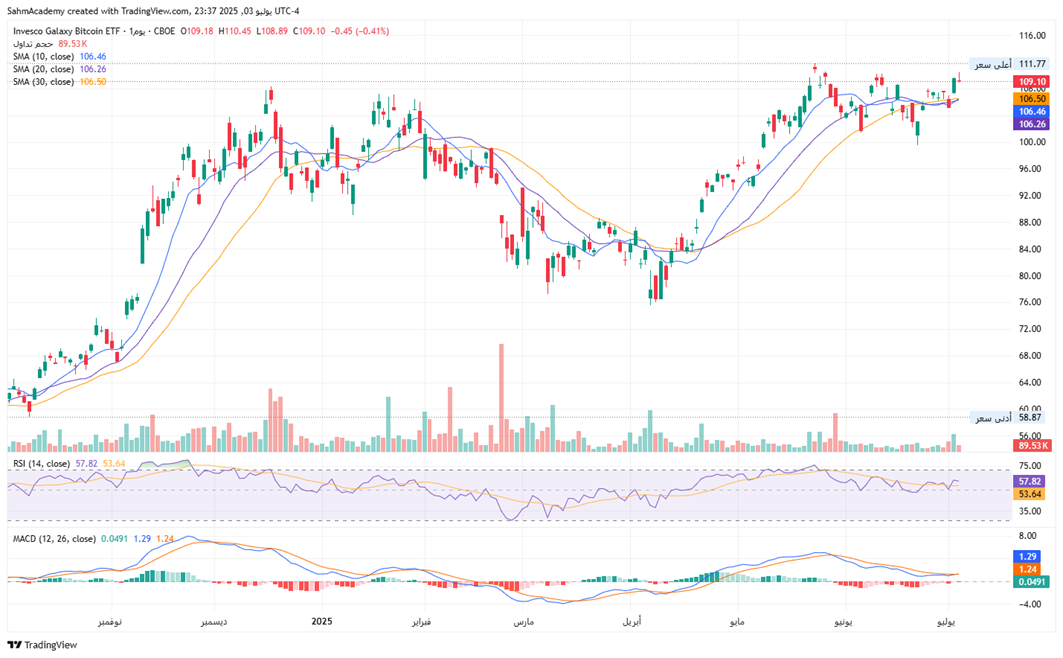Click the 76.00 price axis label

(1032, 302)
